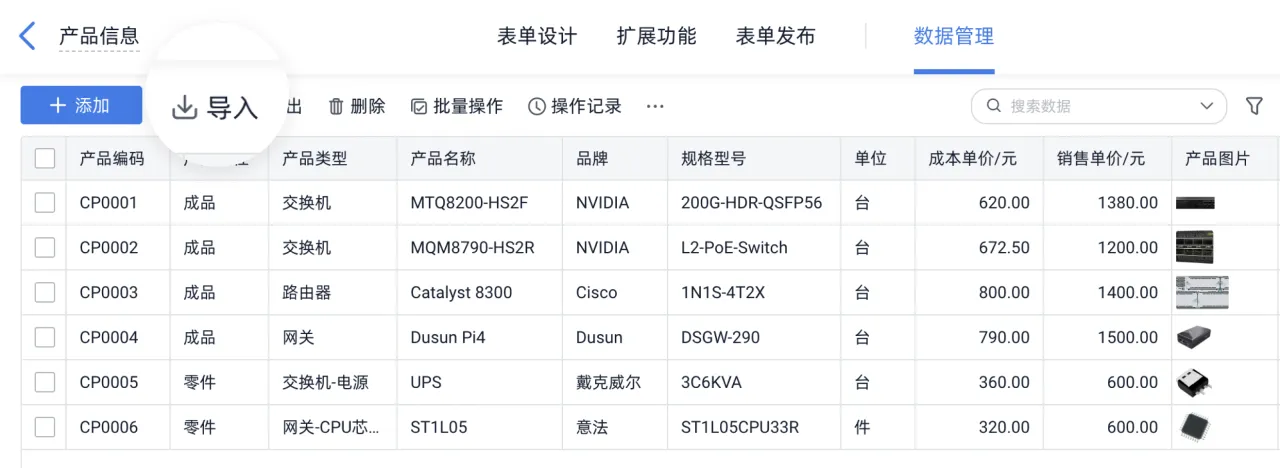Switch to the 表单设计 tab
The width and height of the screenshot is (1280, 468).
(537, 37)
